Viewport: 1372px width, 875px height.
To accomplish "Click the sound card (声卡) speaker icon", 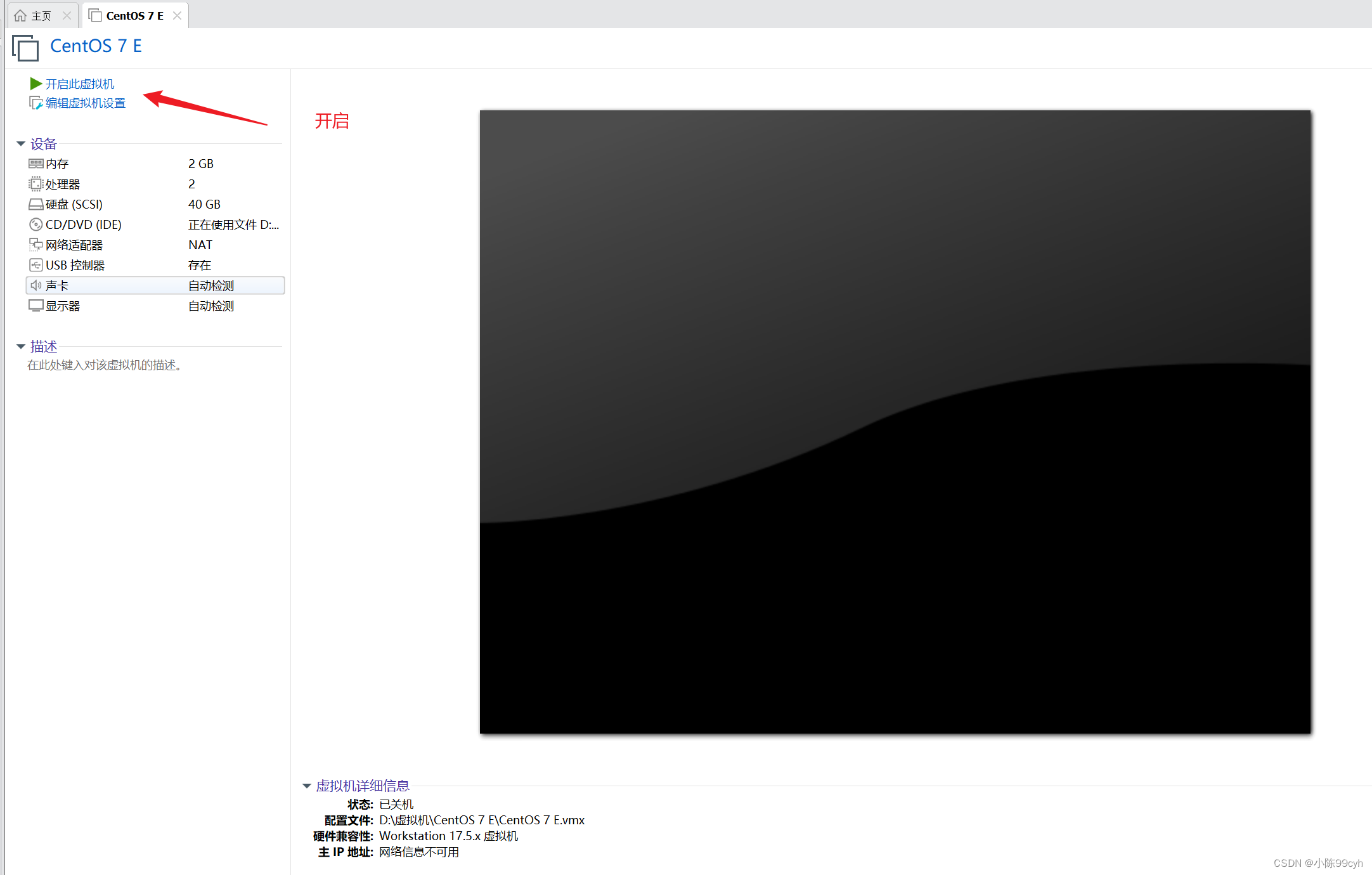I will (x=36, y=285).
